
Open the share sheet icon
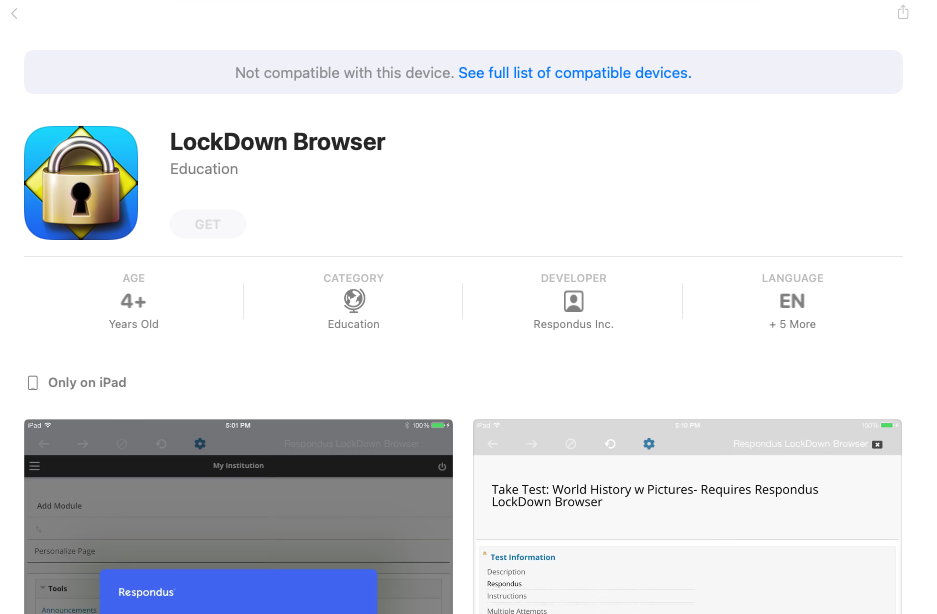(903, 12)
